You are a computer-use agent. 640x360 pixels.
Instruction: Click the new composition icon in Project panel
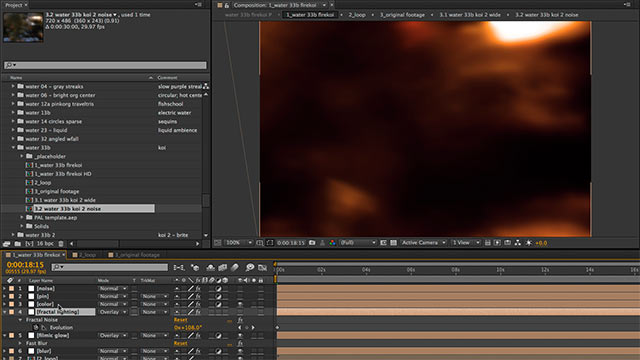click(29, 244)
